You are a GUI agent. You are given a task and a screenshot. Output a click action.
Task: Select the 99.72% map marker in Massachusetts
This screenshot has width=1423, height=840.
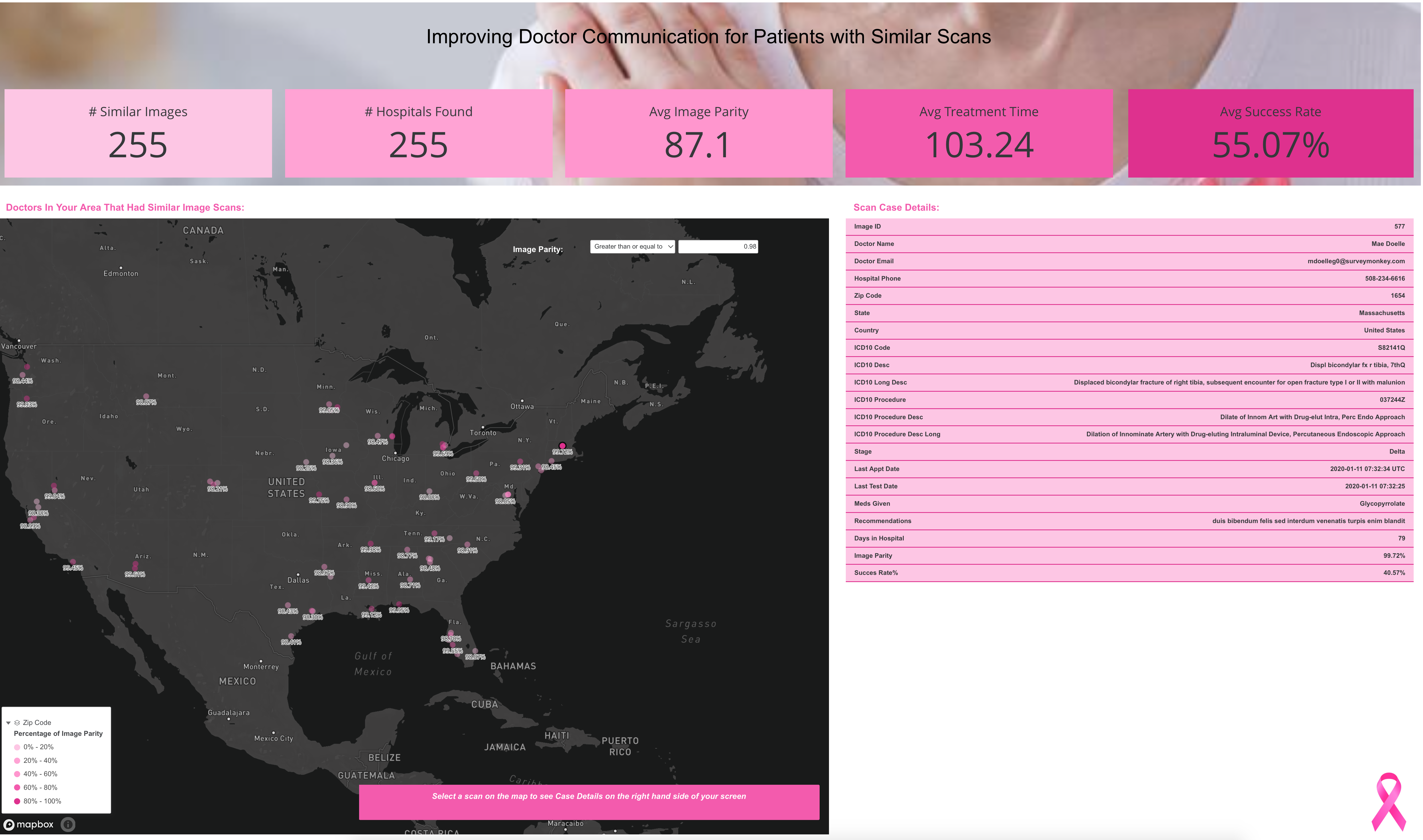point(563,446)
